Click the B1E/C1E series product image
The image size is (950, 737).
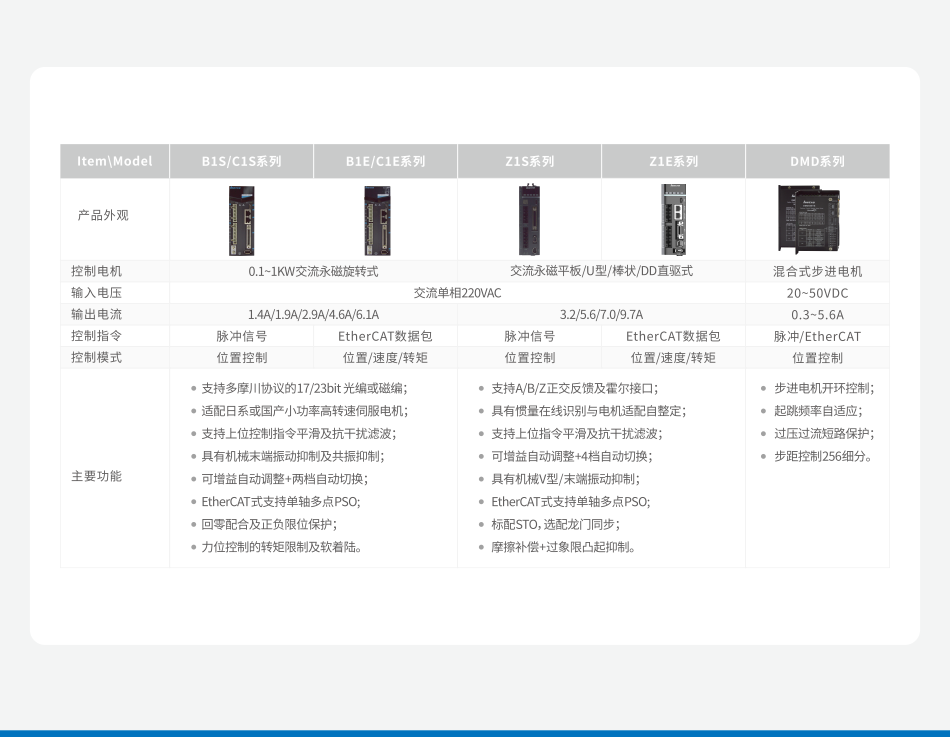pyautogui.click(x=377, y=221)
